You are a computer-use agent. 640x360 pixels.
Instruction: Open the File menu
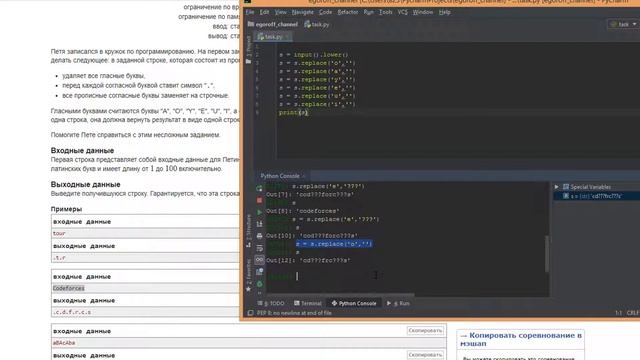point(249,12)
